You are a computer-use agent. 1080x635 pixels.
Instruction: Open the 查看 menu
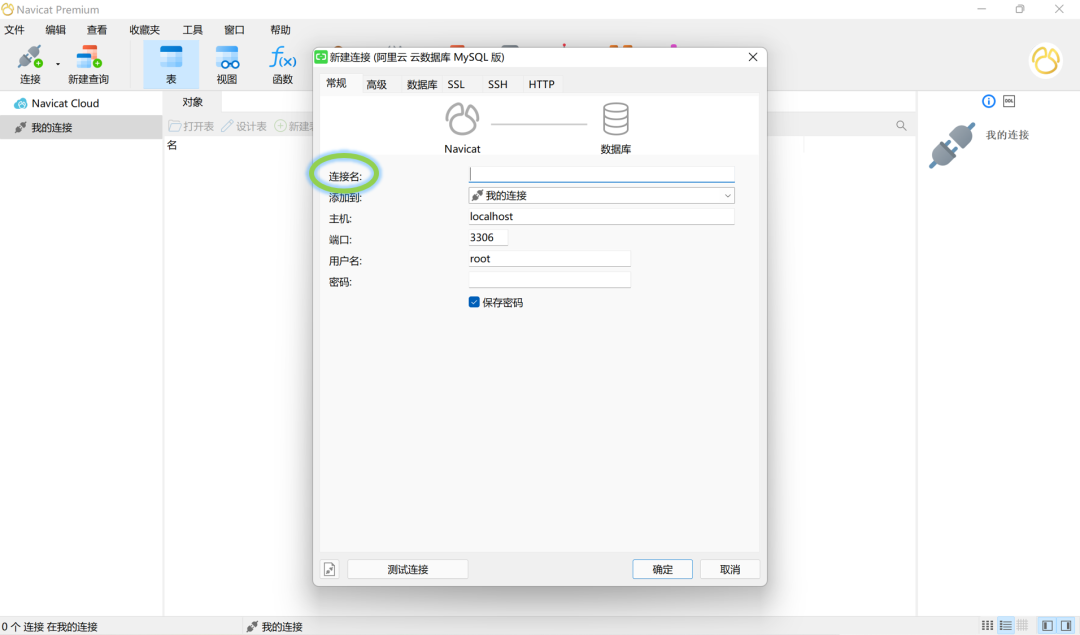(x=97, y=30)
